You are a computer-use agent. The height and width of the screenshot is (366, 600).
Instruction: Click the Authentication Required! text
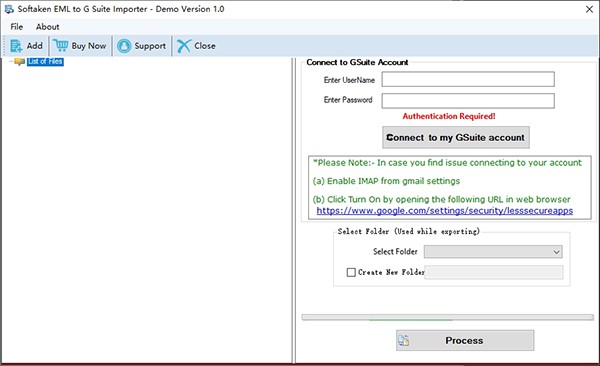[449, 116]
